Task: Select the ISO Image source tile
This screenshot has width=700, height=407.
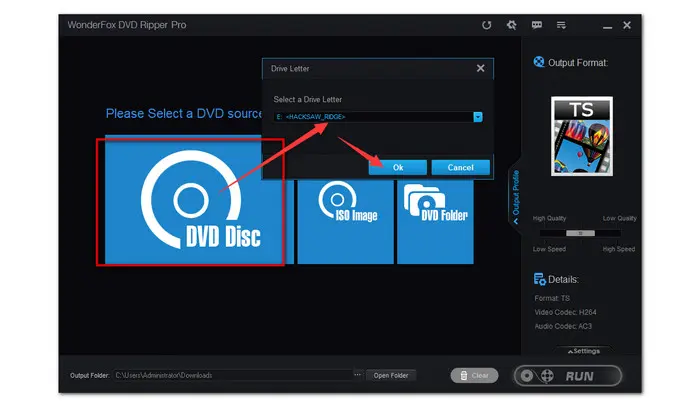Action: click(x=346, y=222)
